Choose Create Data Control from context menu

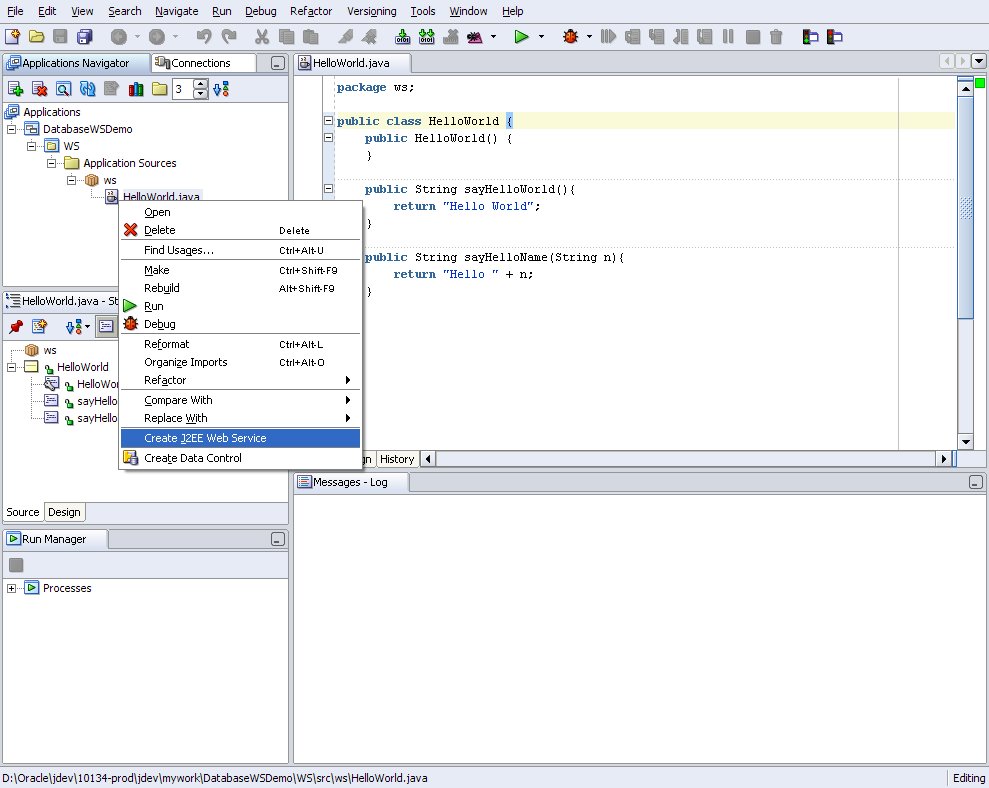240,458
